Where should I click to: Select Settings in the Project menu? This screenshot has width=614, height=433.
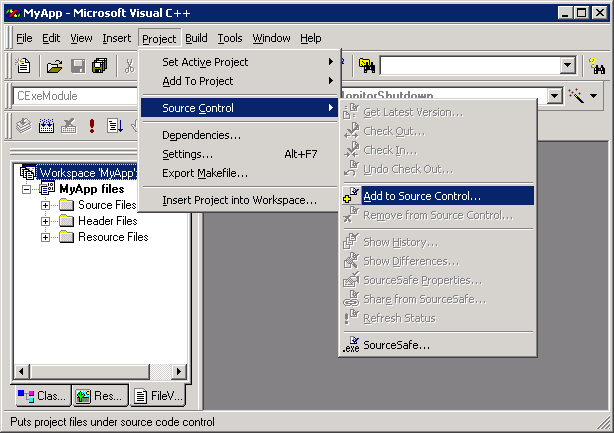[x=188, y=154]
